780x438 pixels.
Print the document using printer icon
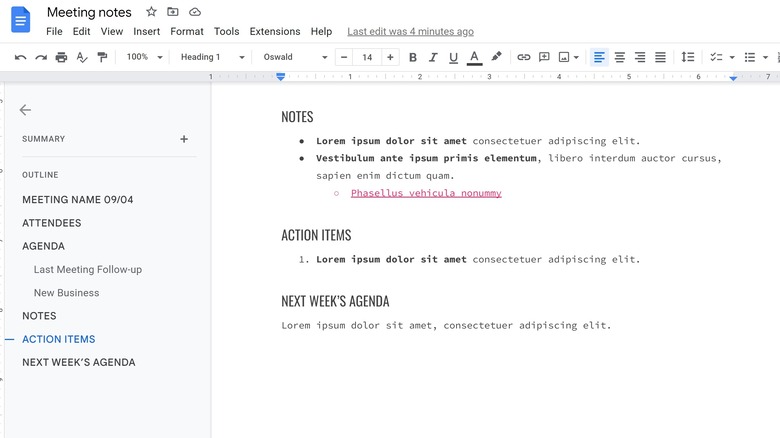[61, 58]
